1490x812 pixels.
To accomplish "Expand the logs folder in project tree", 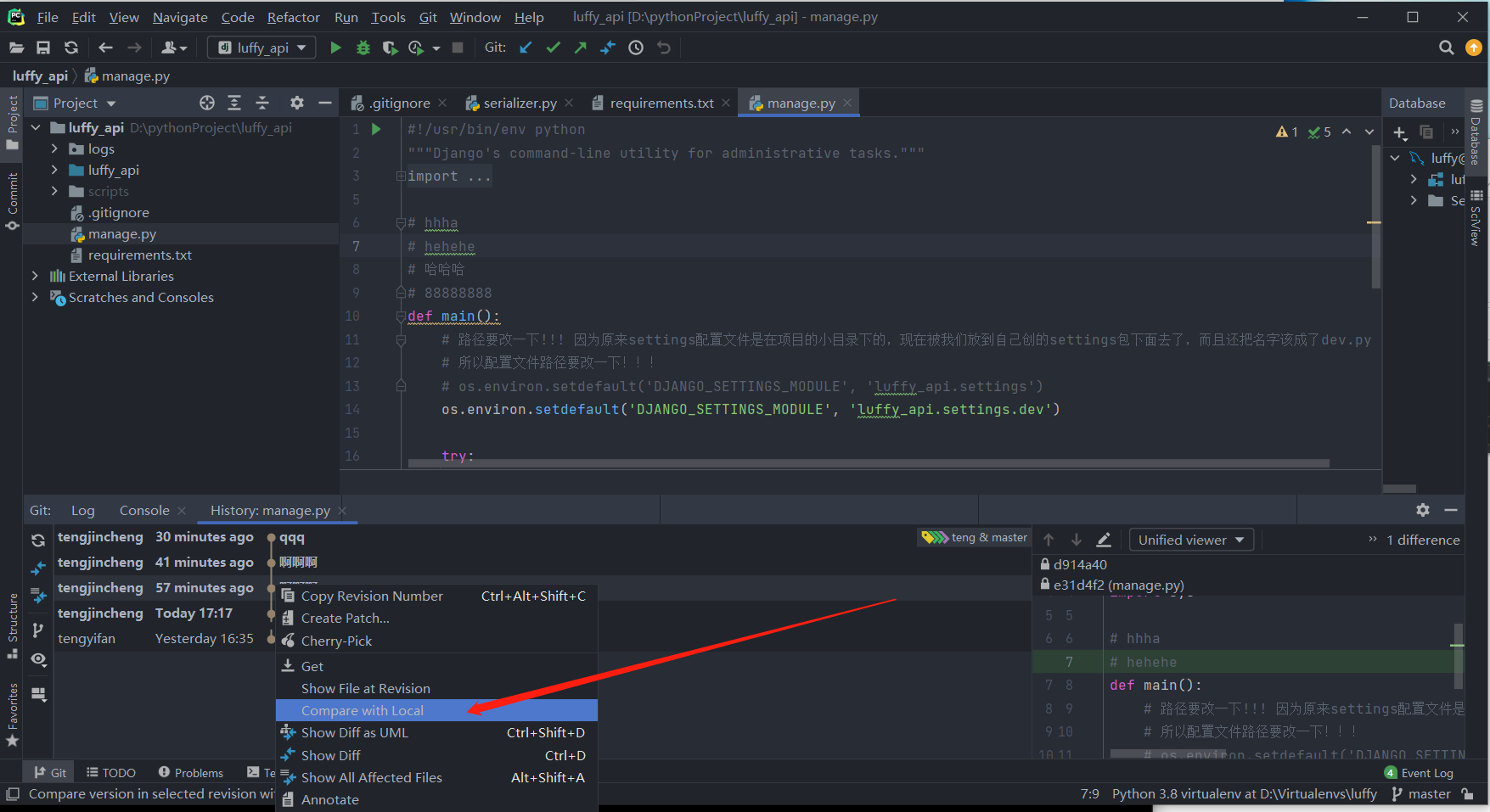I will (55, 148).
